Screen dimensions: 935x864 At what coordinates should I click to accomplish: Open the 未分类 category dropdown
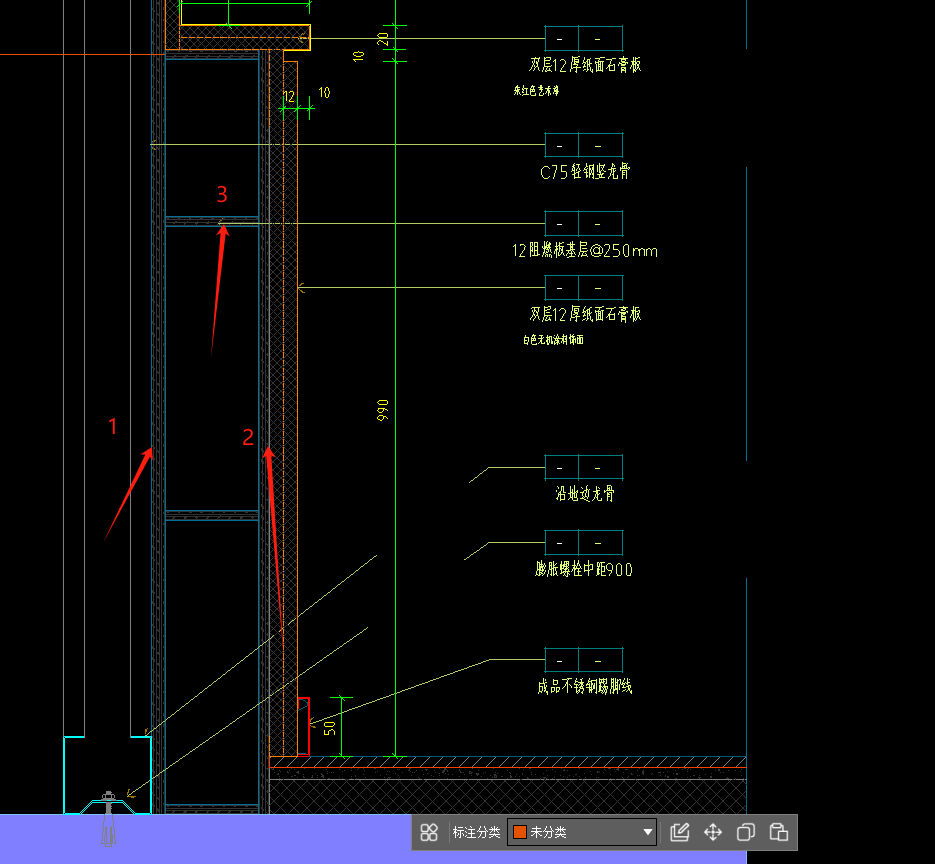click(x=582, y=832)
